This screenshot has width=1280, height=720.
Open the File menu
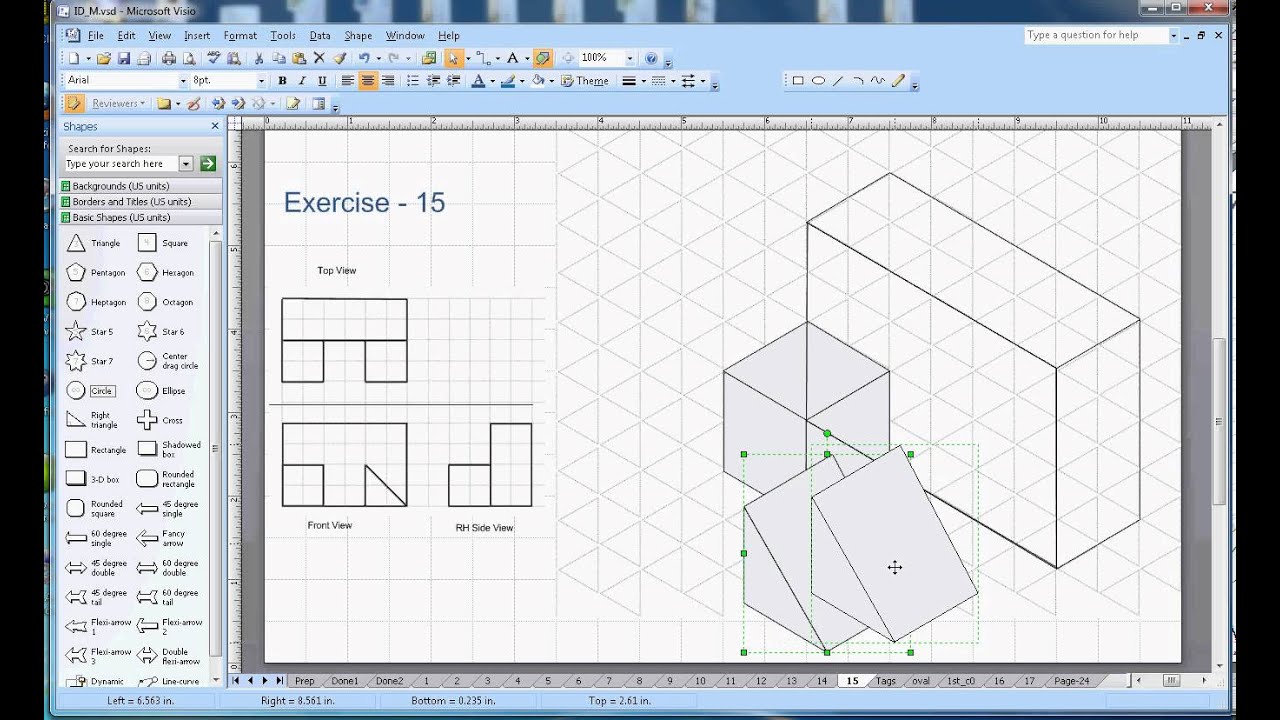[95, 35]
